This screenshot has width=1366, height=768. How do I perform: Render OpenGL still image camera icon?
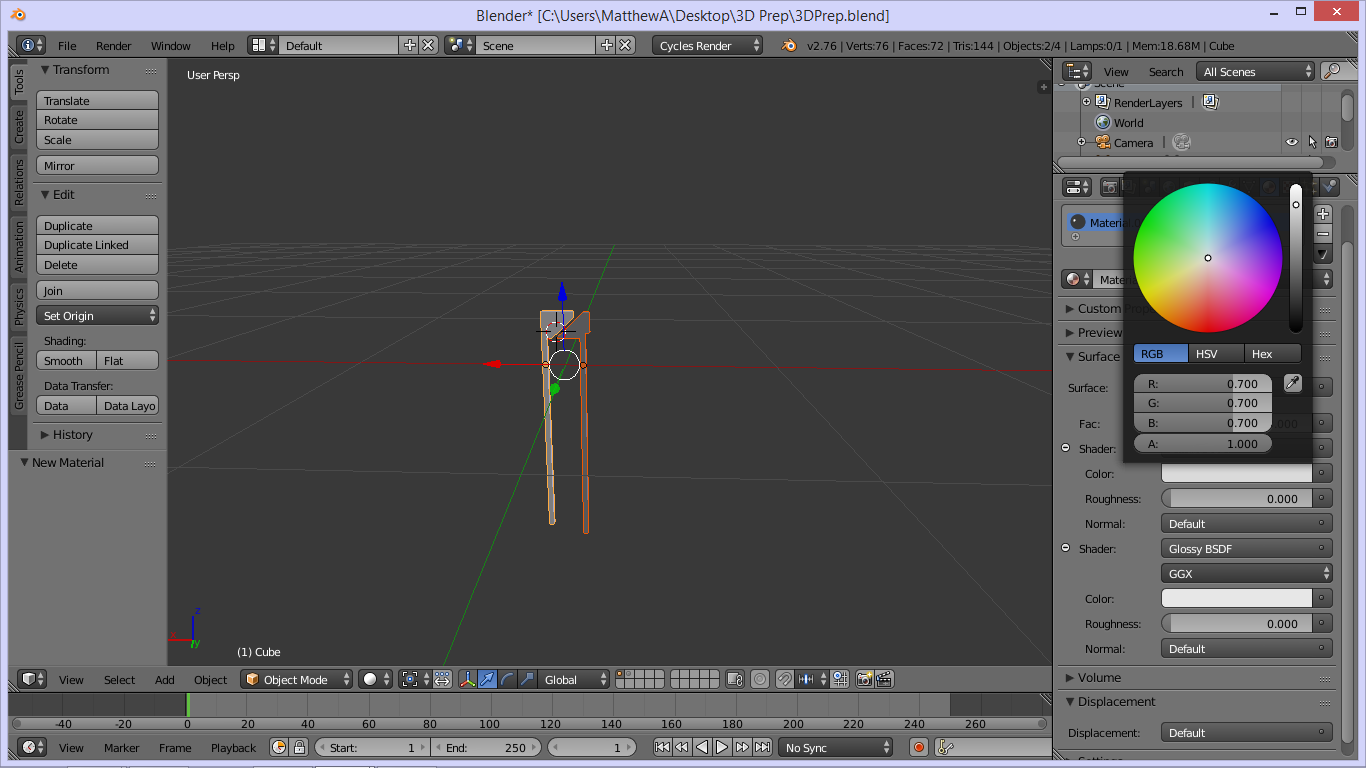(865, 679)
